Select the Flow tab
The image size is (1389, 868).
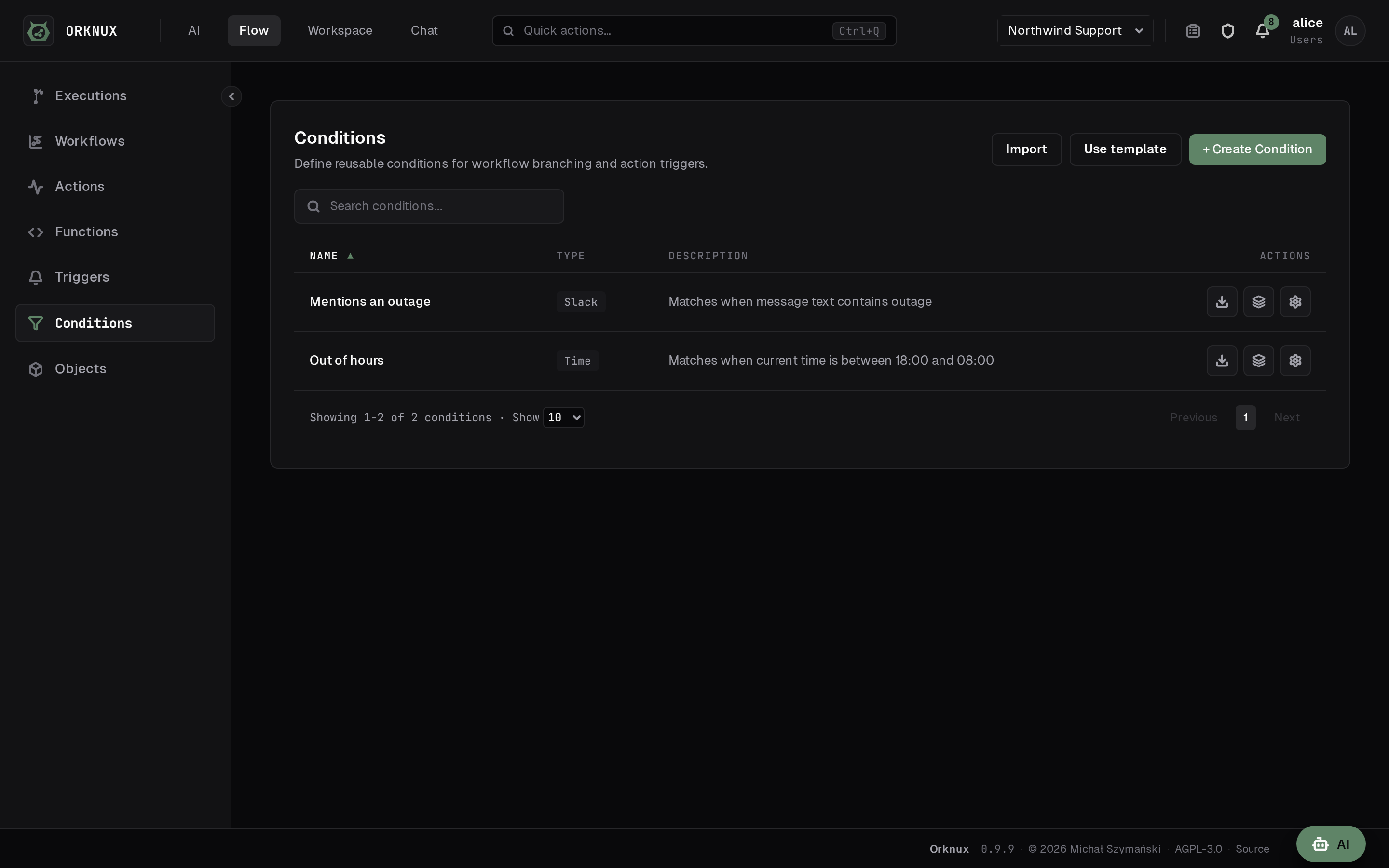coord(254,30)
